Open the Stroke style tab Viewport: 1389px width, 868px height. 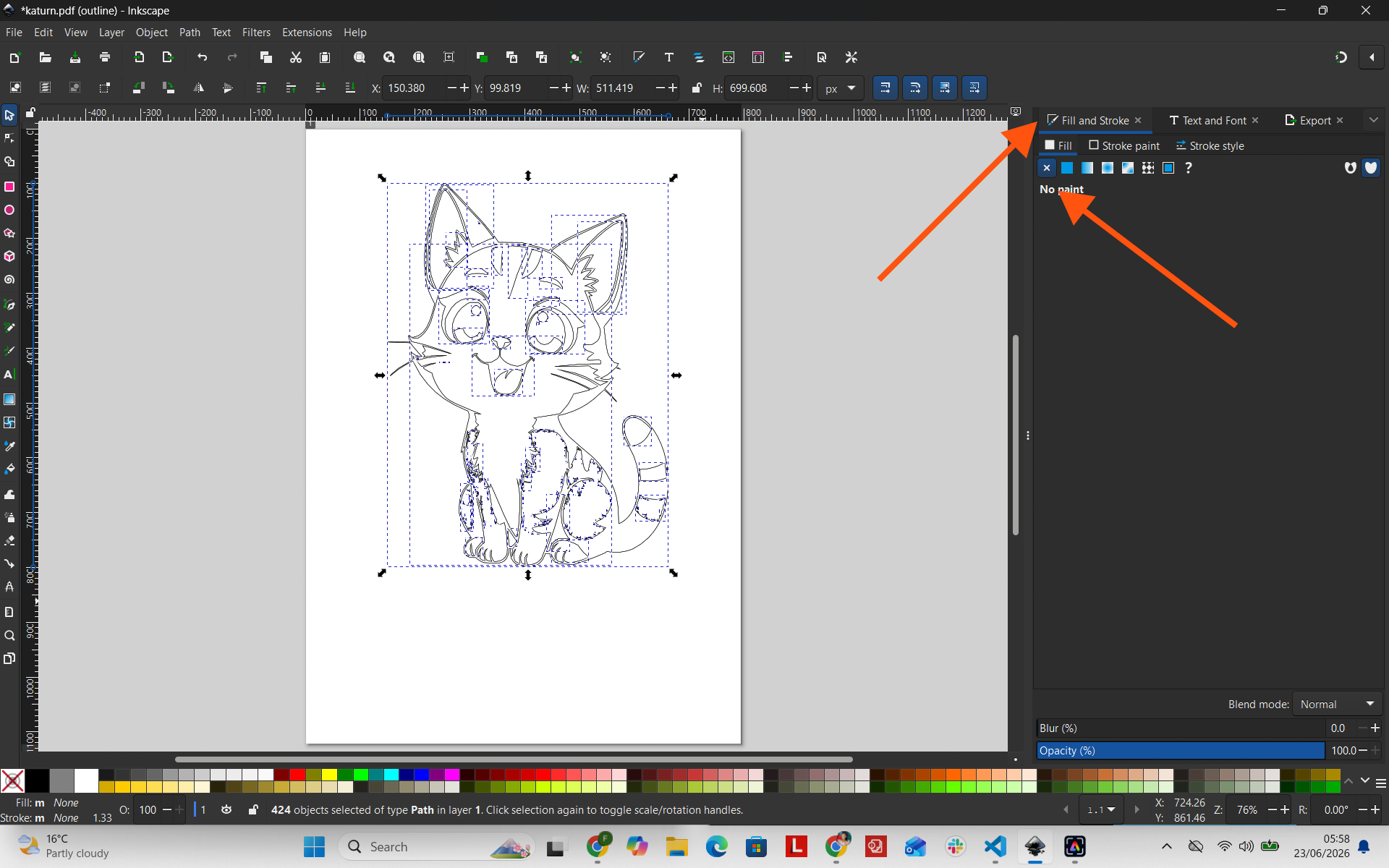pyautogui.click(x=1210, y=145)
